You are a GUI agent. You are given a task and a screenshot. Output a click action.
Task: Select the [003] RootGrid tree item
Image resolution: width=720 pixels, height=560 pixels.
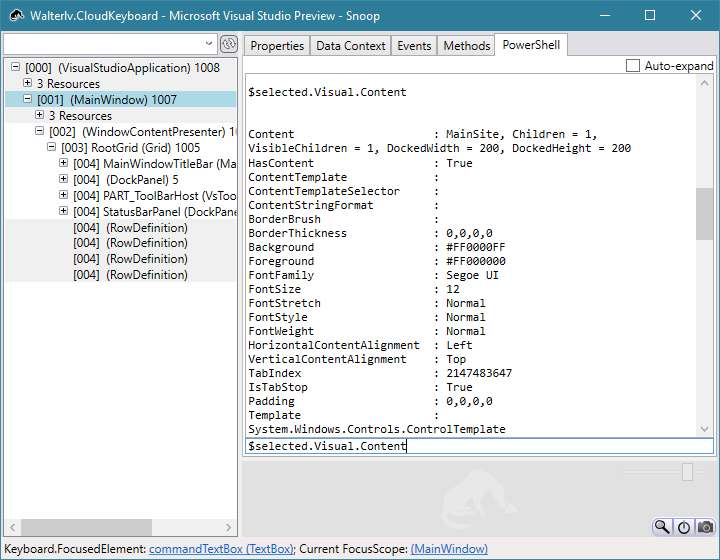point(130,148)
